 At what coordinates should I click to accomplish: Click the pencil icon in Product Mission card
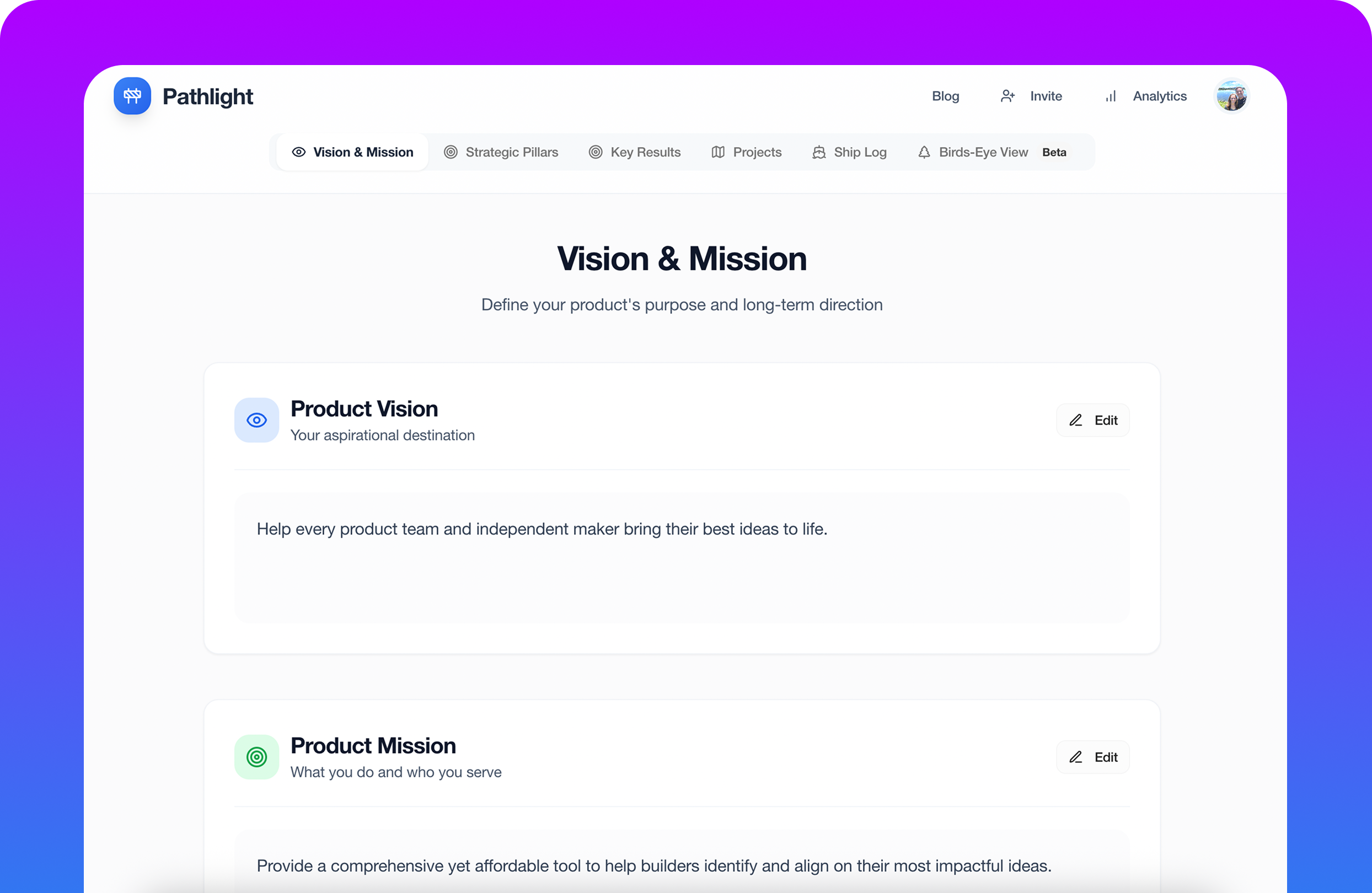(x=1076, y=756)
